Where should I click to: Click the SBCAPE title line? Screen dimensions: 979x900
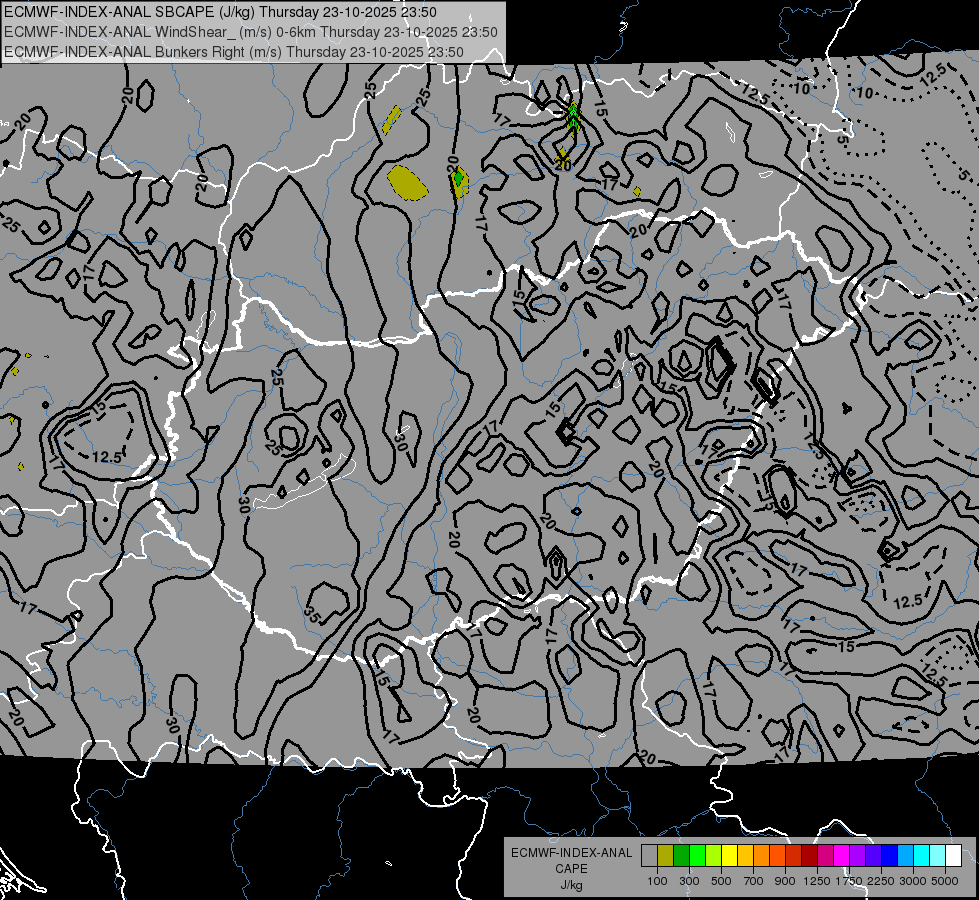(220, 12)
